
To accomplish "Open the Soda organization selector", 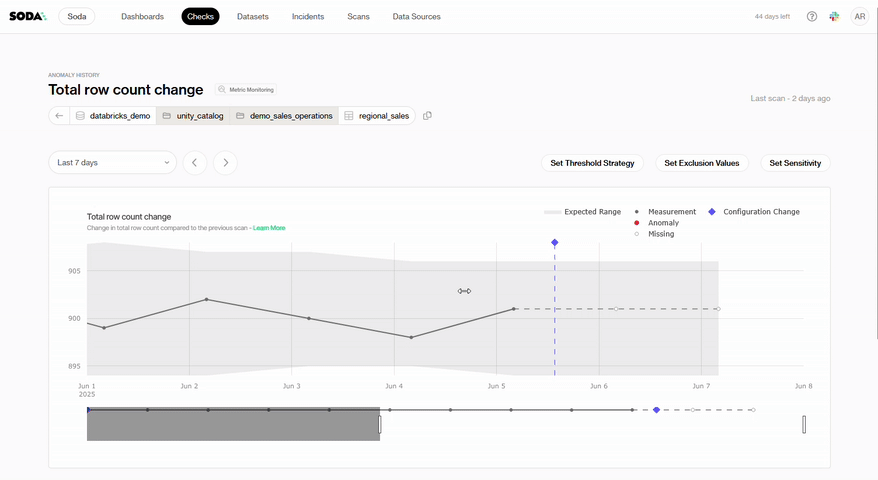I will click(x=77, y=17).
